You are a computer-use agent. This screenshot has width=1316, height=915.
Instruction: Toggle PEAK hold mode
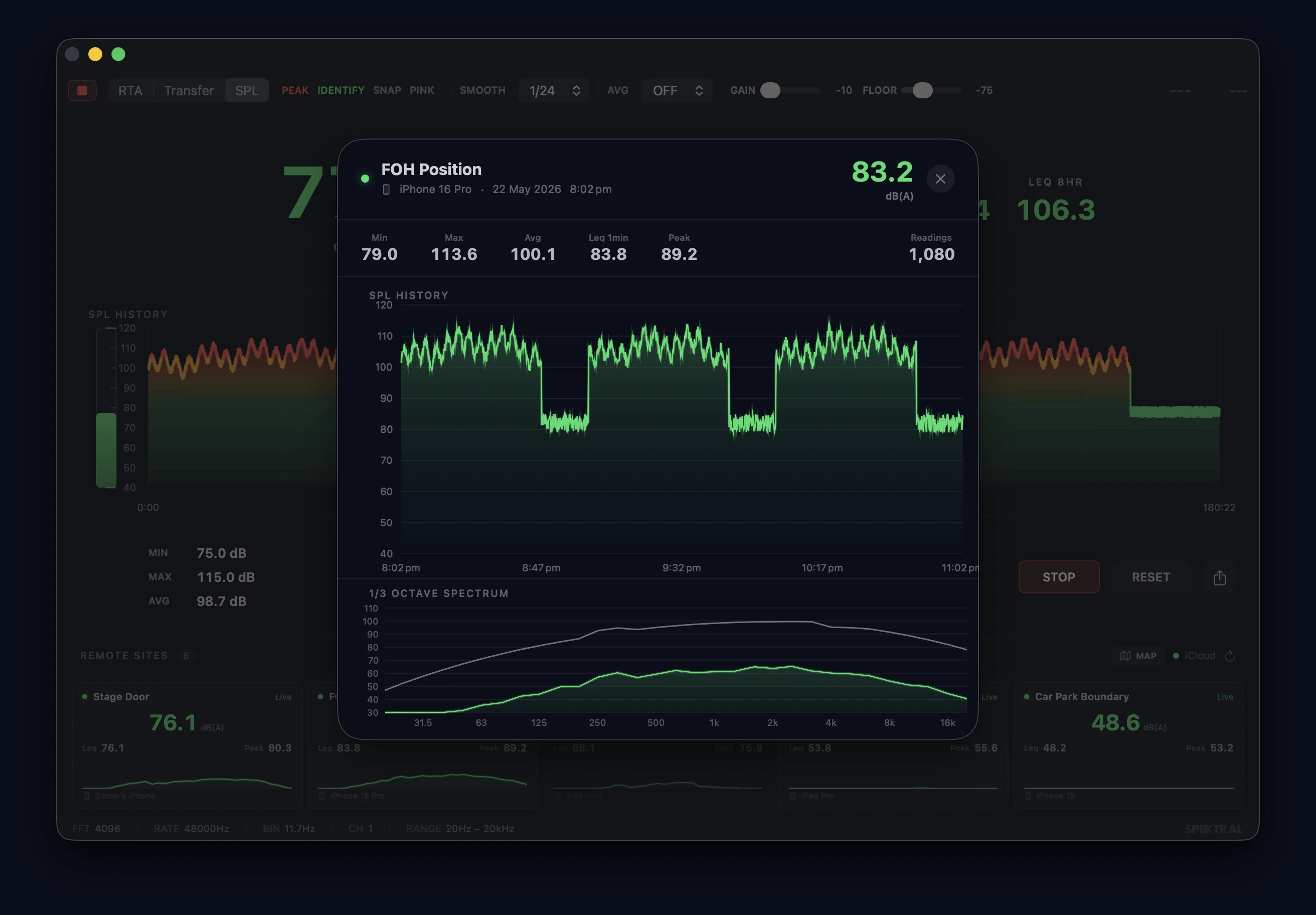(295, 91)
